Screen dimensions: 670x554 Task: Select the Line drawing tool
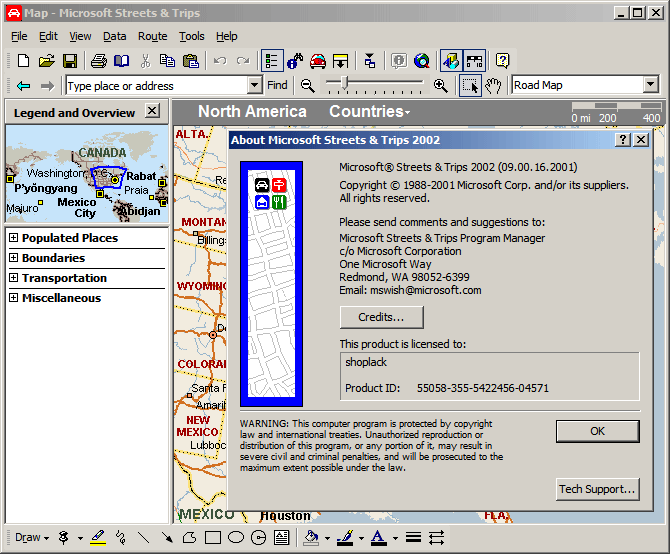point(144,537)
